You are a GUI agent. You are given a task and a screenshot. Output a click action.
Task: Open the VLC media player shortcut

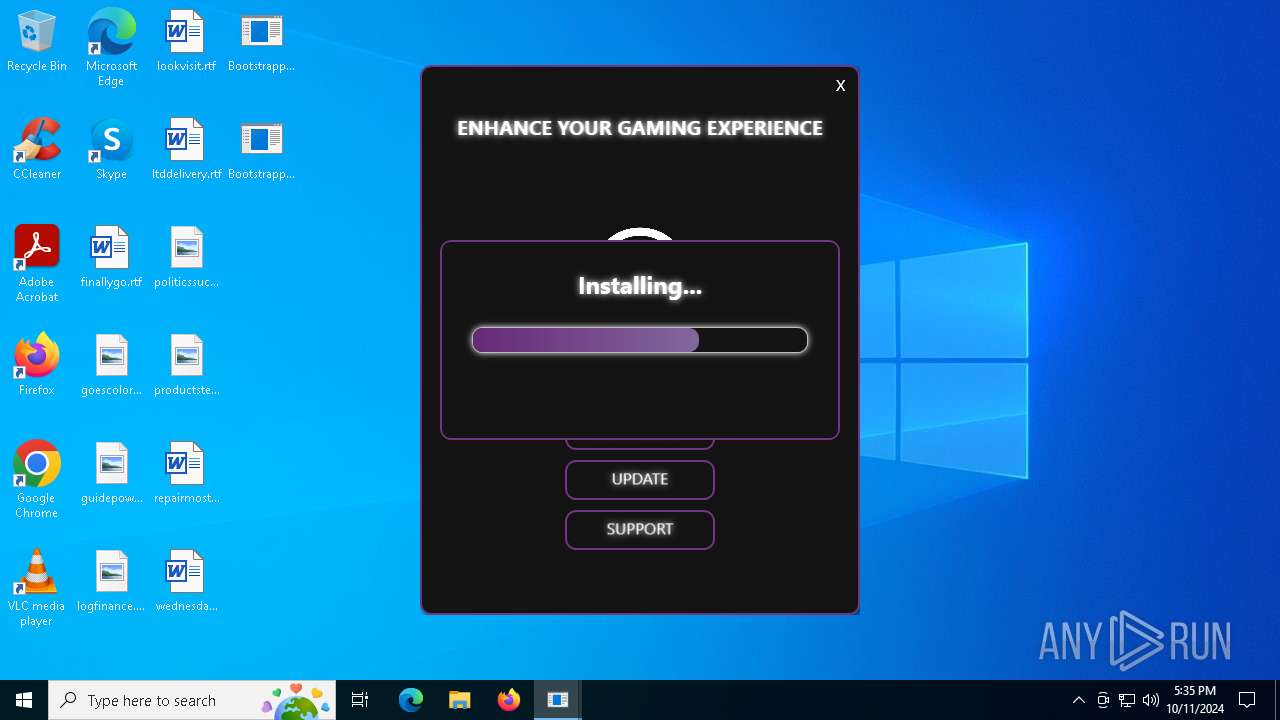click(37, 588)
